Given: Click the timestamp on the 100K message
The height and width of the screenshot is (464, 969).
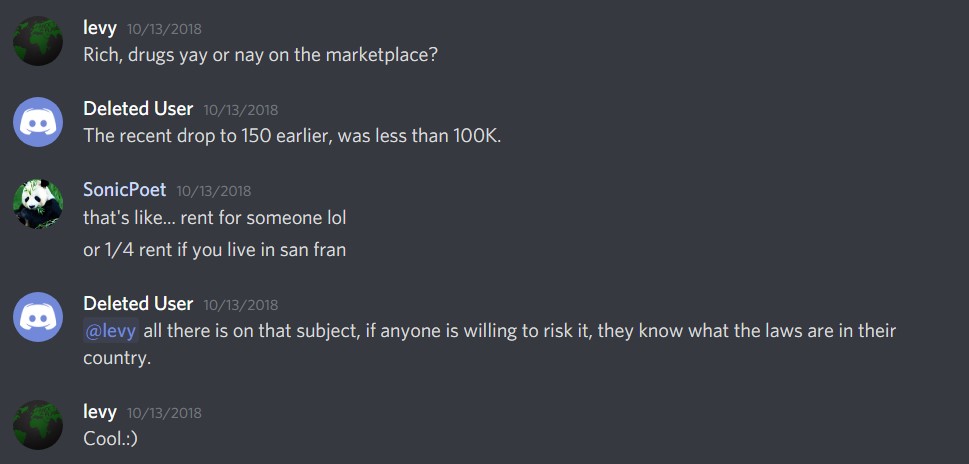Looking at the screenshot, I should [240, 110].
